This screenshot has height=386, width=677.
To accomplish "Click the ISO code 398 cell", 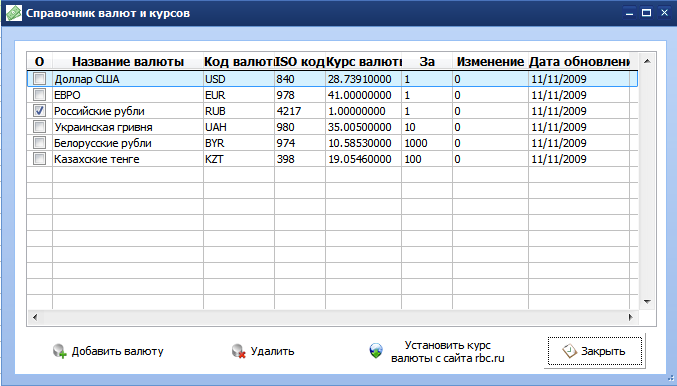I will (x=300, y=159).
